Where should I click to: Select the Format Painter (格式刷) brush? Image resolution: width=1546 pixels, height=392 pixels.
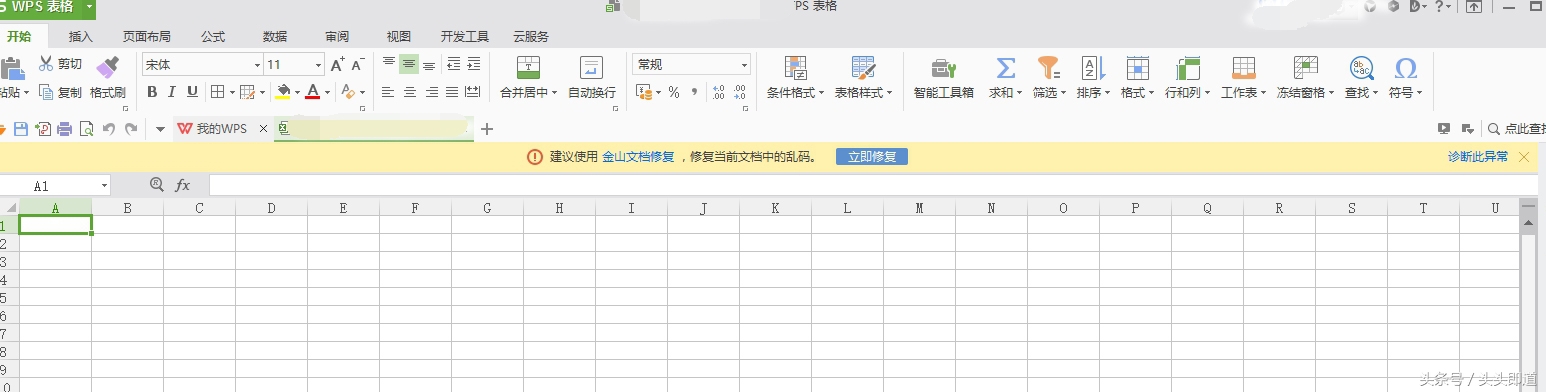point(108,67)
